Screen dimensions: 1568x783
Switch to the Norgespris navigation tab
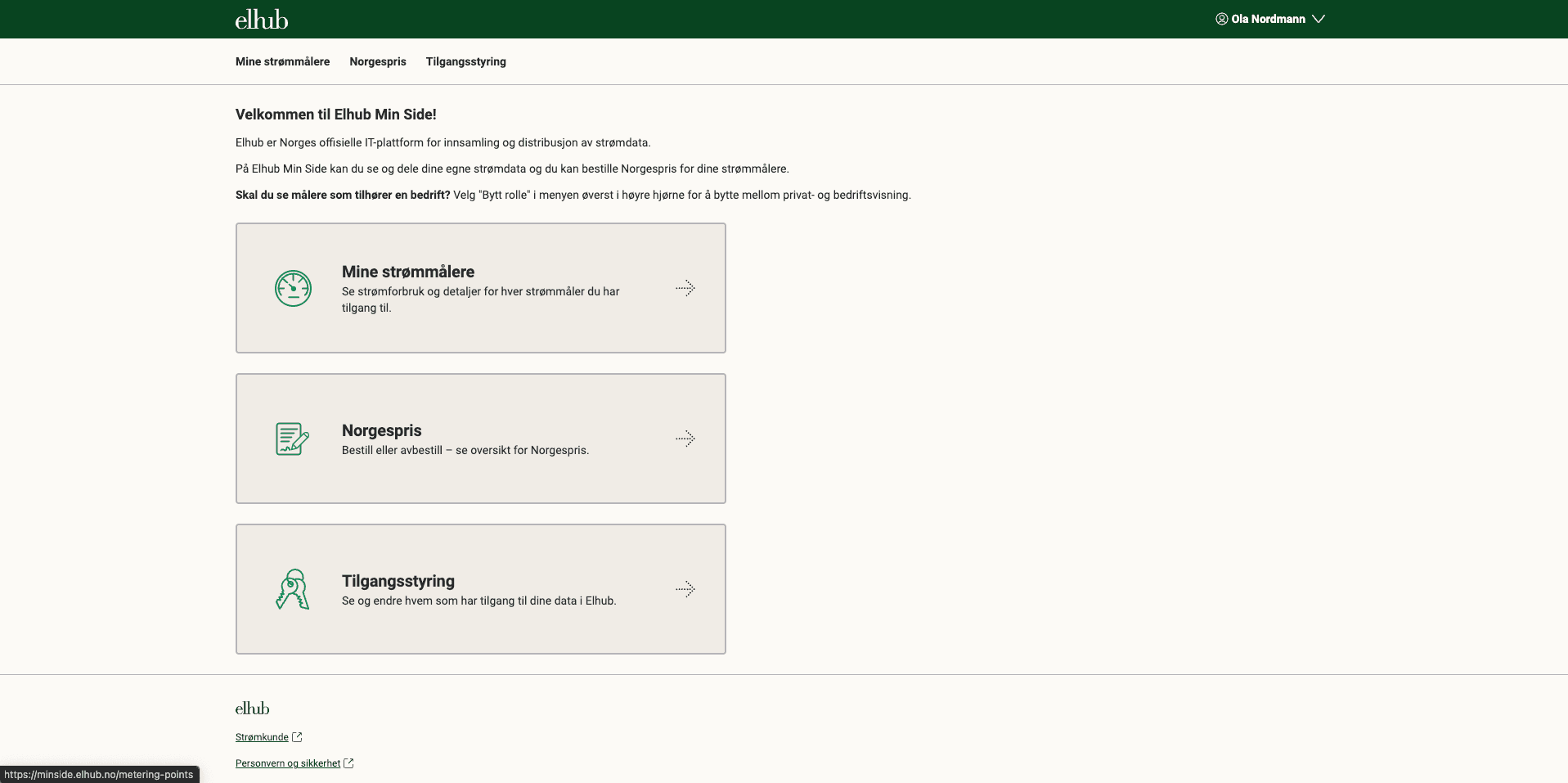377,61
